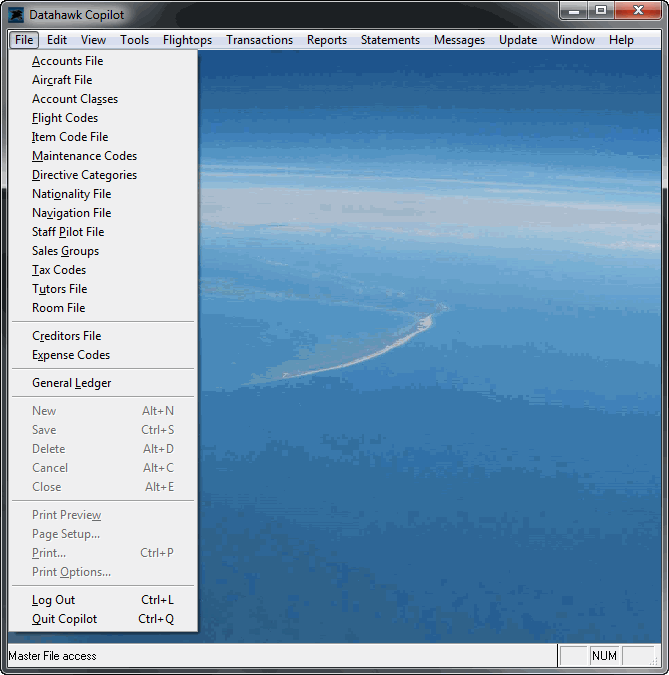Open Navigation File
This screenshot has width=669, height=675.
(103, 213)
